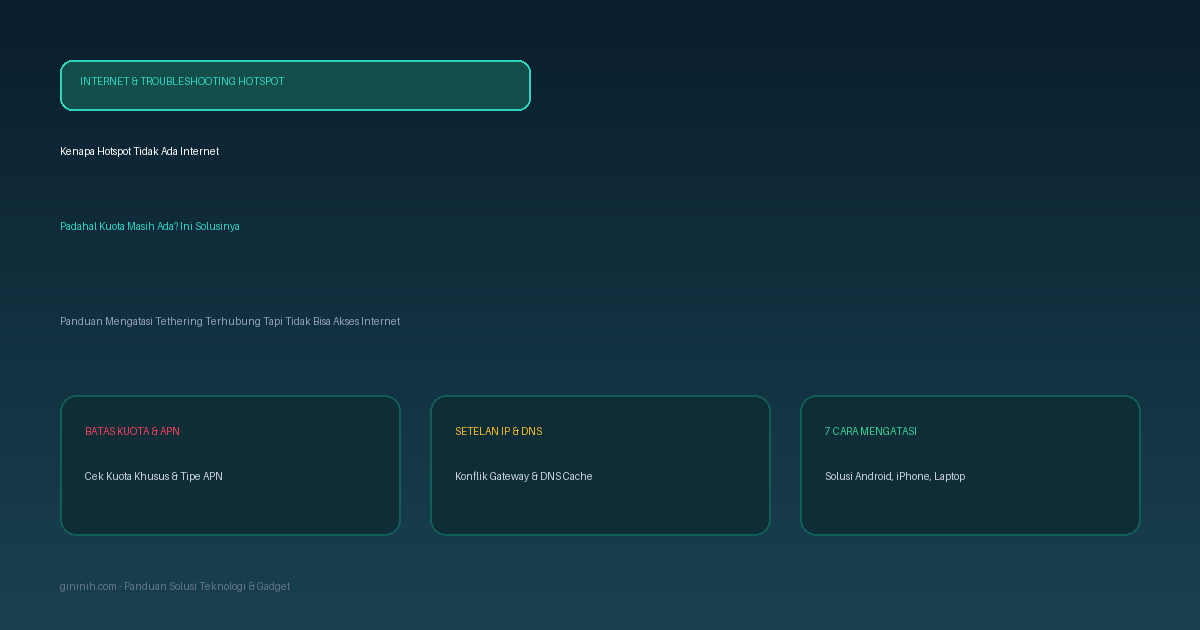Click the yellow Setelan IP & DNS label
This screenshot has width=1200, height=630.
click(498, 431)
